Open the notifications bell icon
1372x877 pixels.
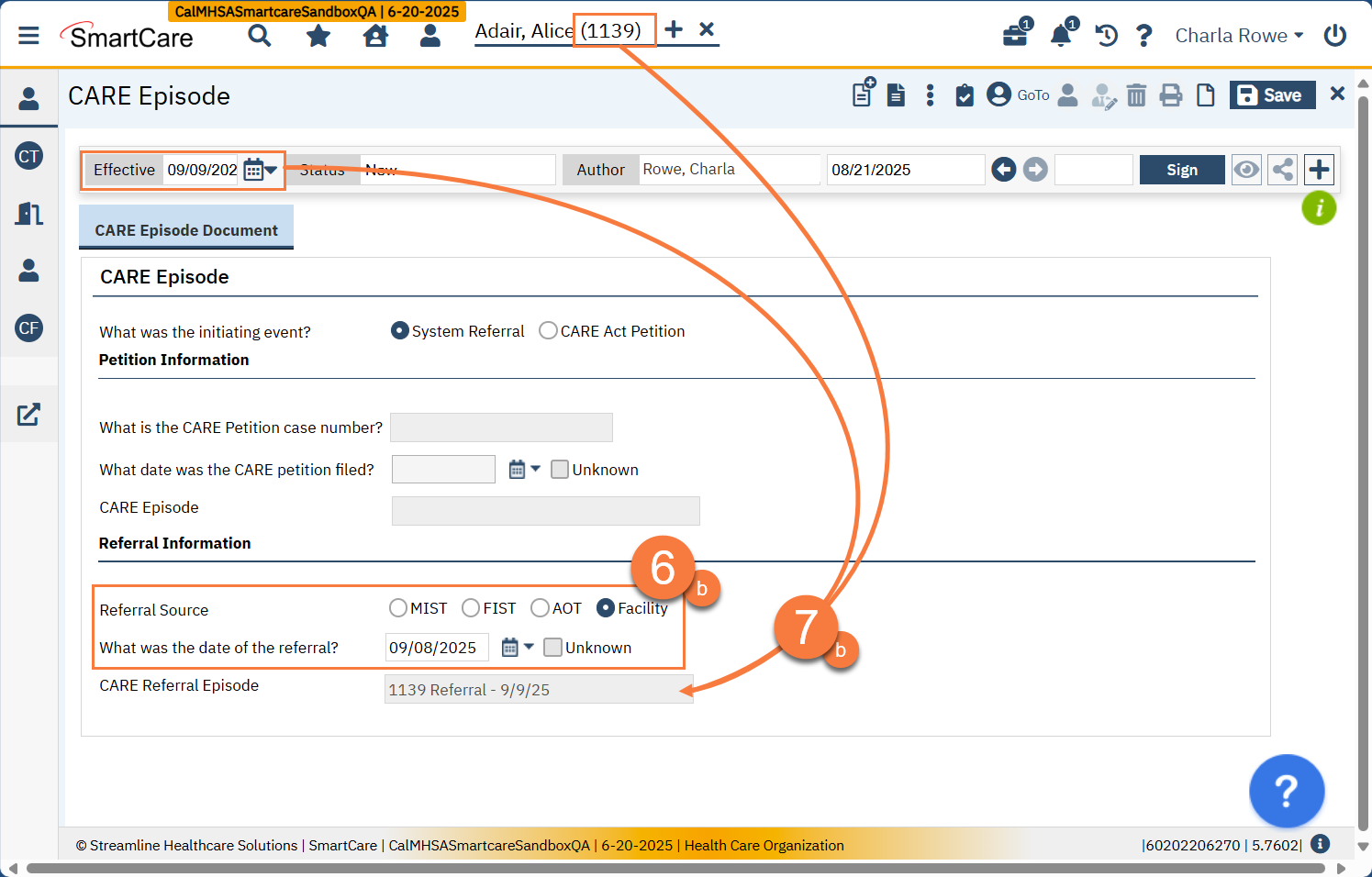[1061, 36]
